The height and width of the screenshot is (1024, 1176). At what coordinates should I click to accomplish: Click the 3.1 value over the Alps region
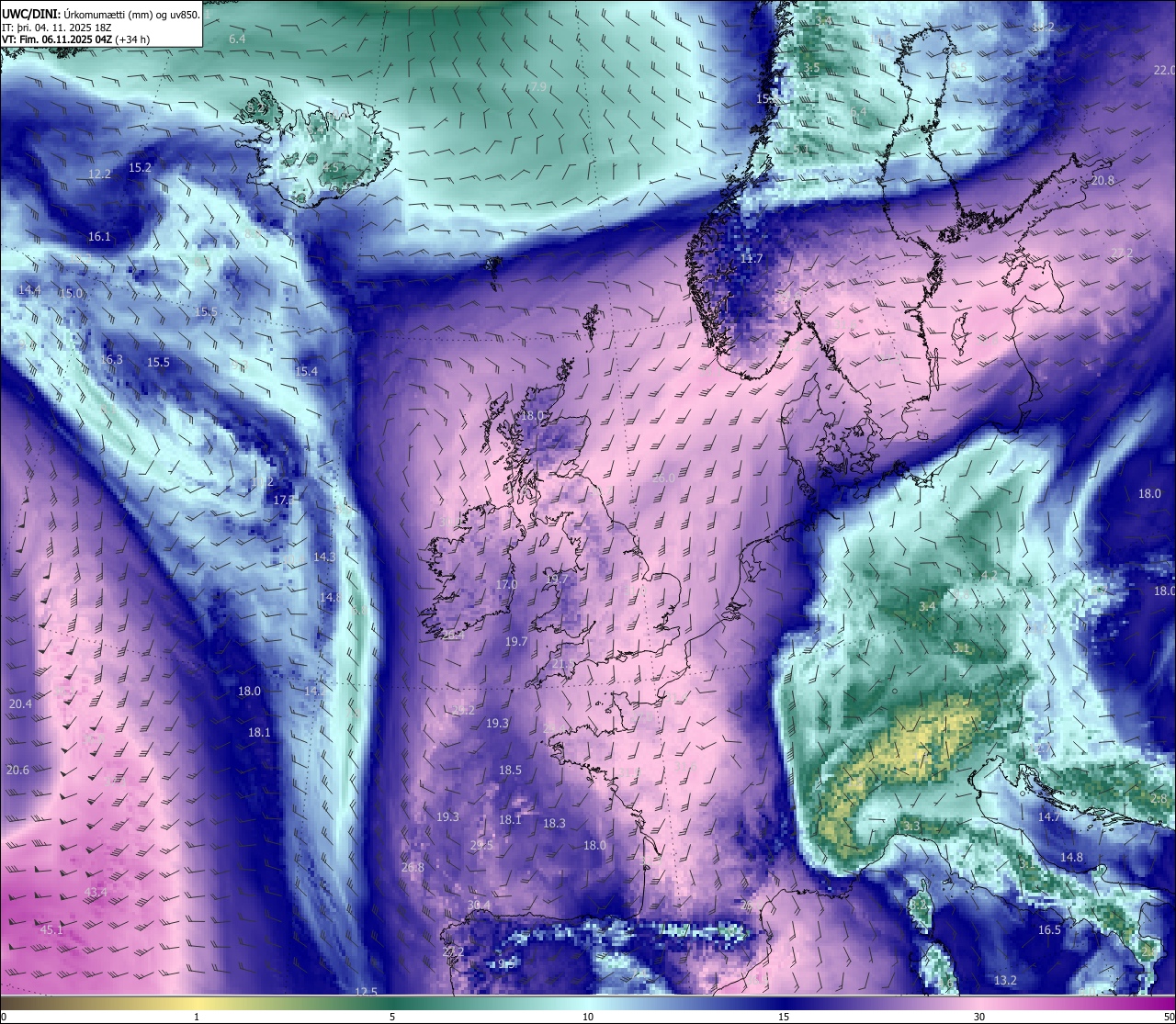(x=961, y=647)
